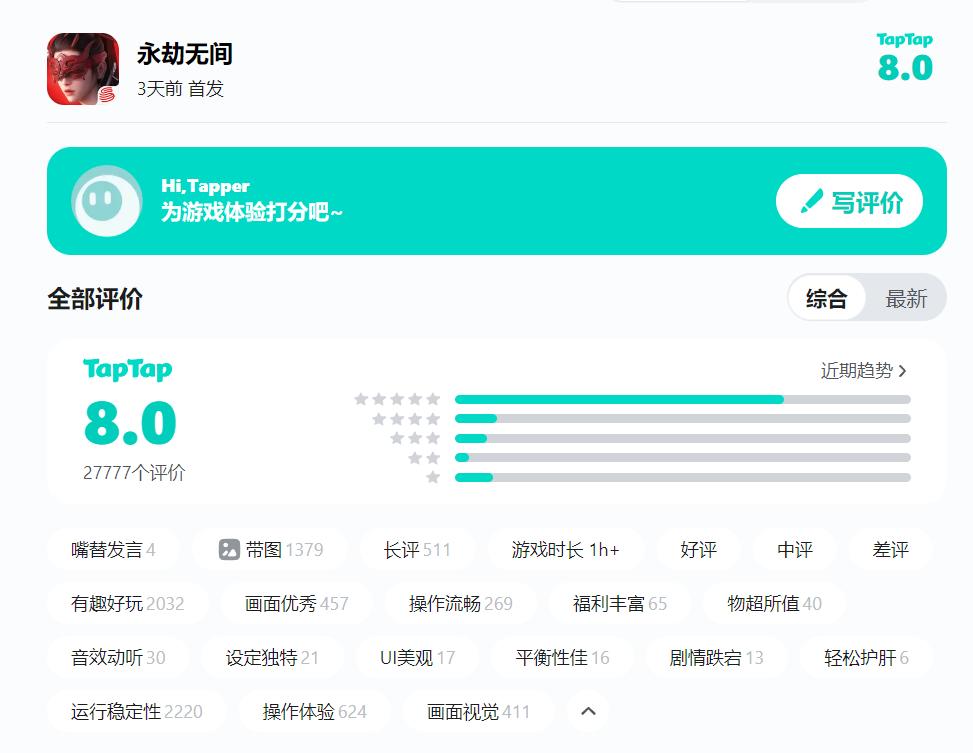Open the 游戏时长 1h+ filter
Image resolution: width=973 pixels, height=753 pixels.
(565, 549)
